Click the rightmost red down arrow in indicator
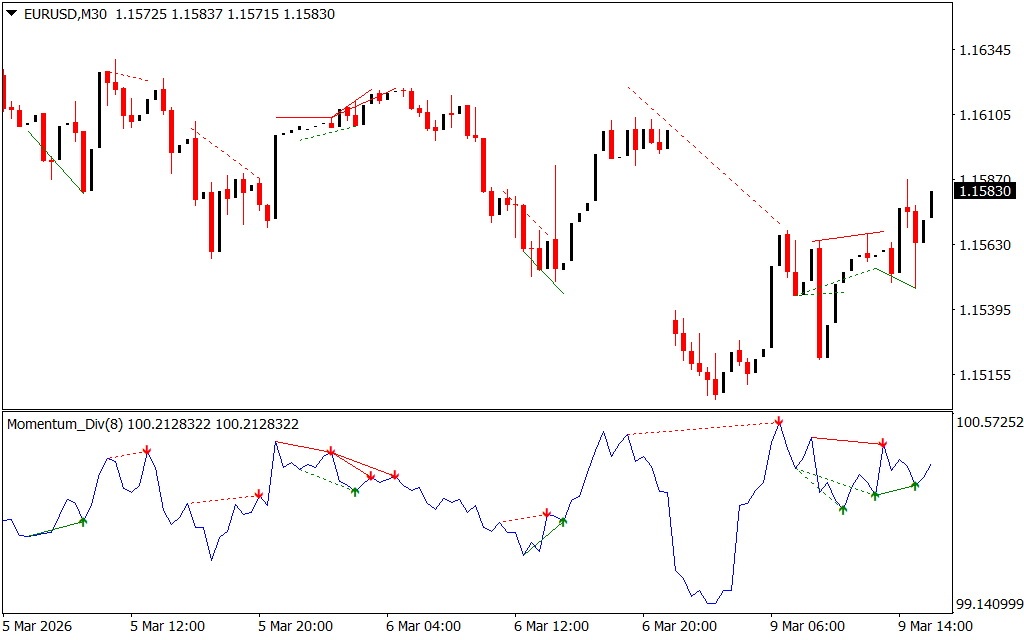Screen dimensions: 1024x640 (x=883, y=442)
